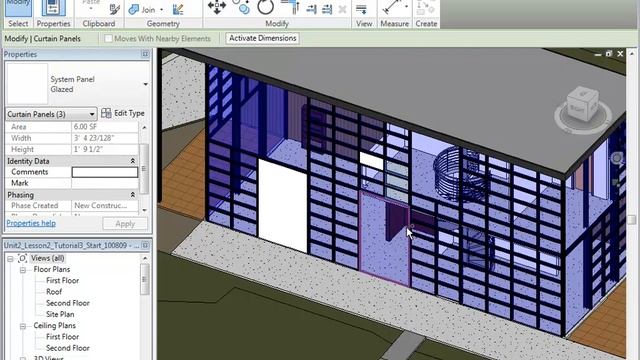This screenshot has height=360, width=640.
Task: Click the Views (all) browser icon
Action: coord(22,258)
